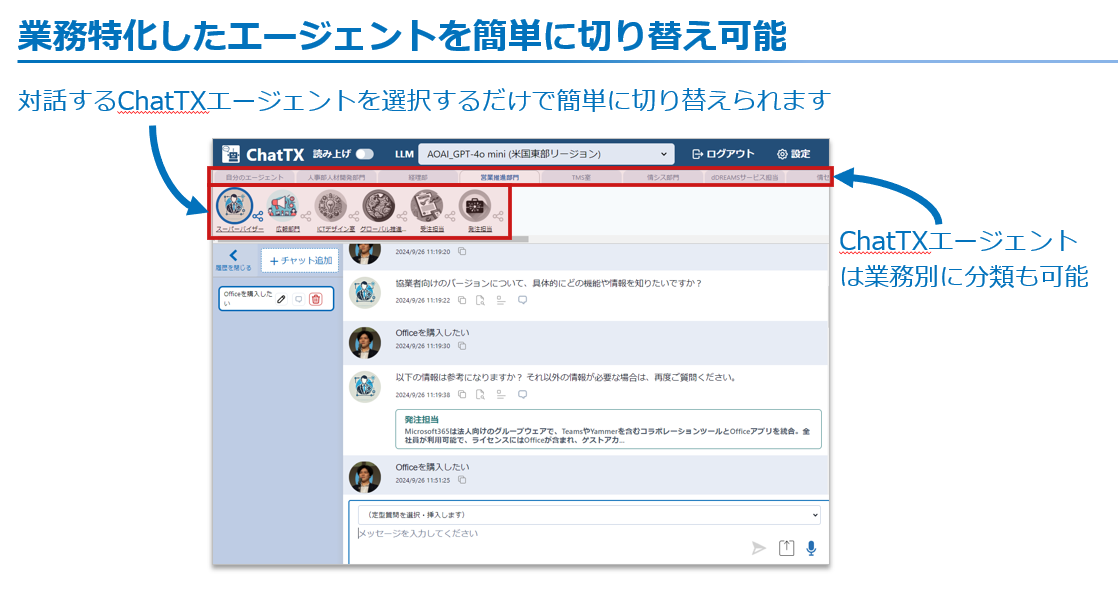Click the ログアウト button

pos(723,154)
